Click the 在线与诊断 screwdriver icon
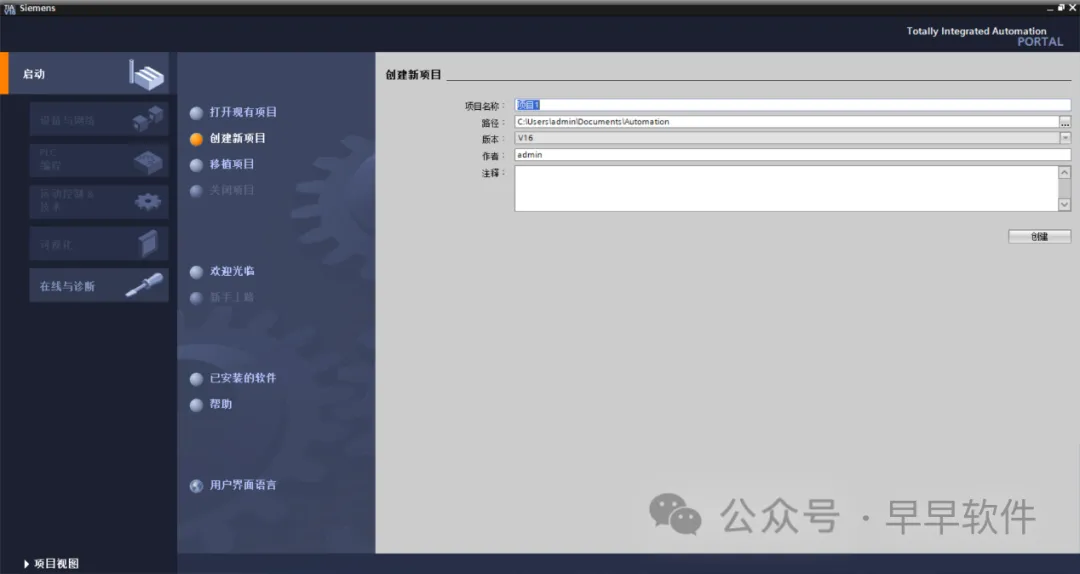This screenshot has height=574, width=1080. [x=145, y=285]
